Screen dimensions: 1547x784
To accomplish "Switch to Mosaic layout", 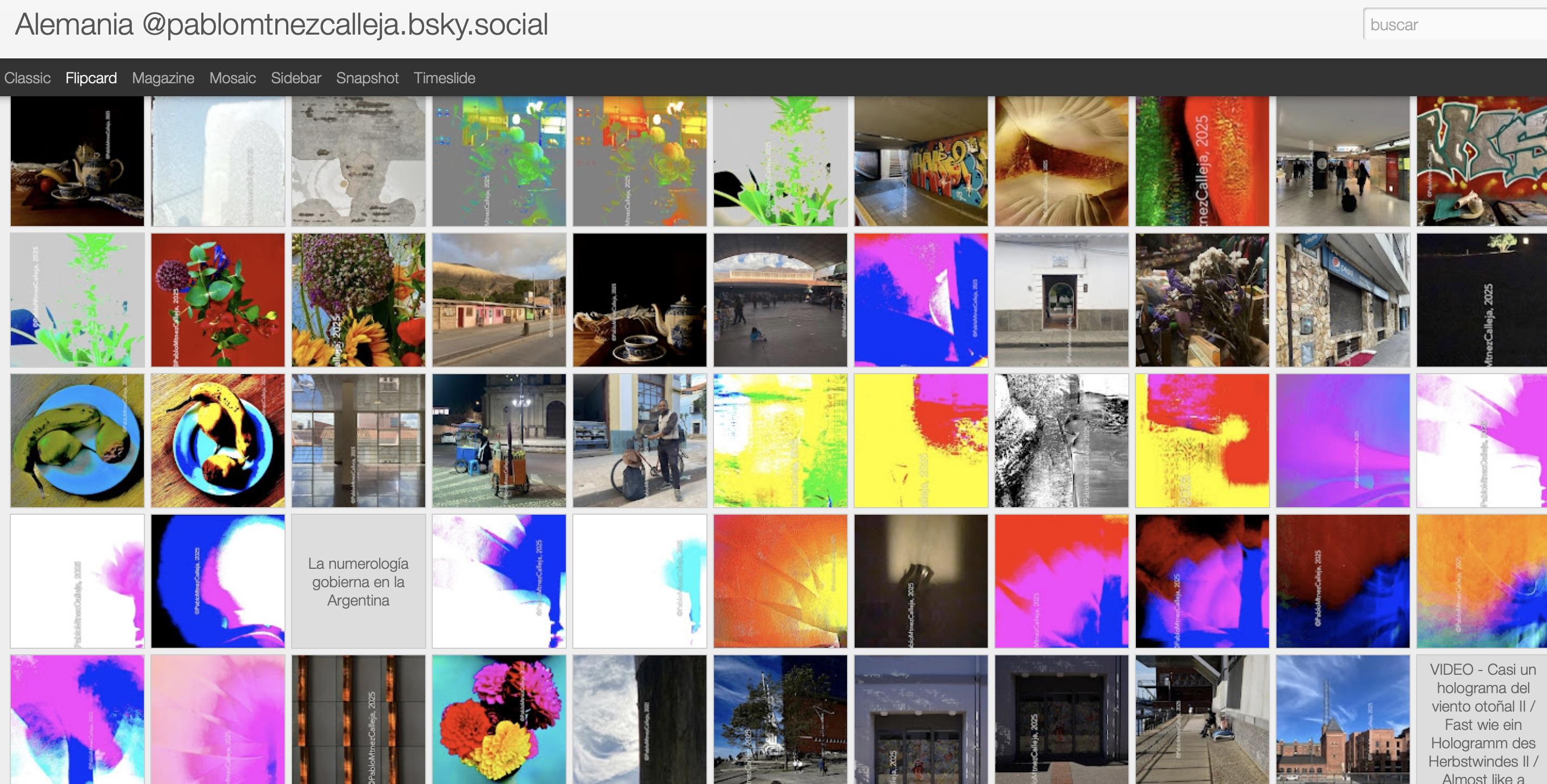I will [233, 78].
